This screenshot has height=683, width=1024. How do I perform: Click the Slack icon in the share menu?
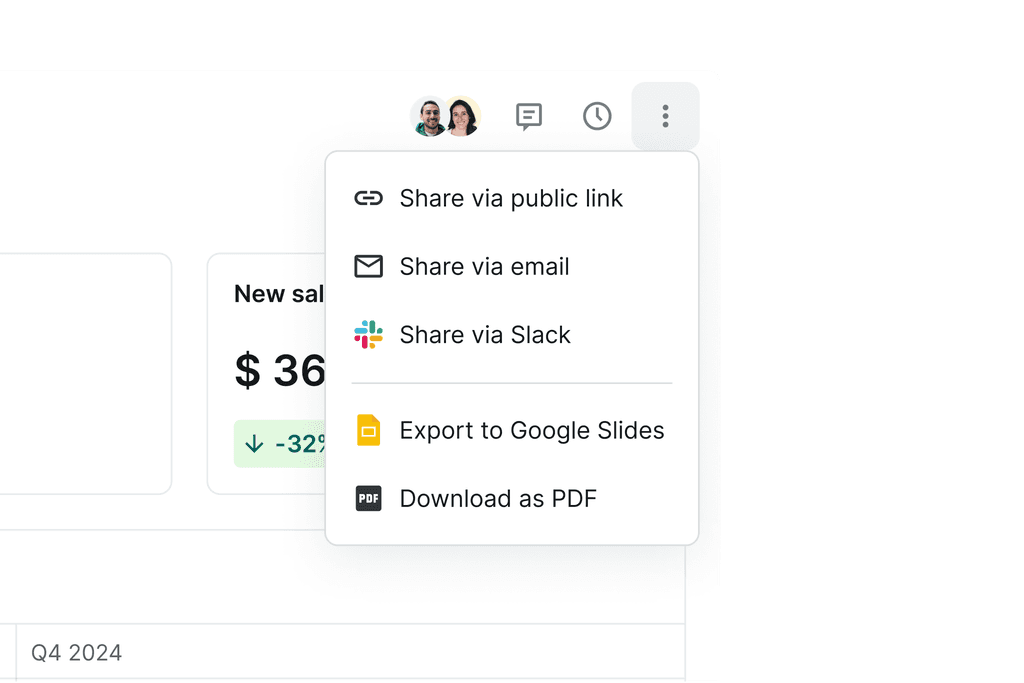click(x=369, y=334)
